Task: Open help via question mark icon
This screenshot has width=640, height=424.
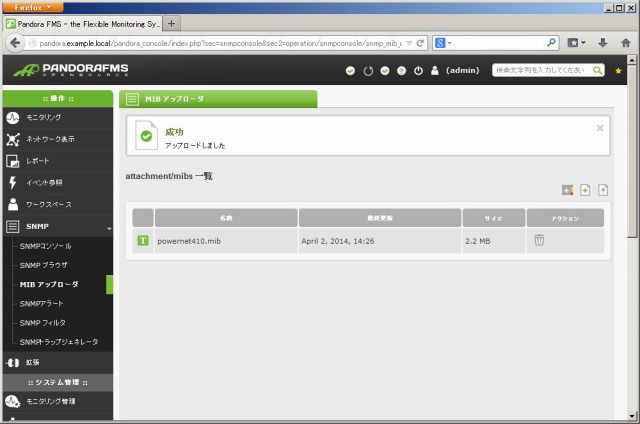Action: [402, 71]
